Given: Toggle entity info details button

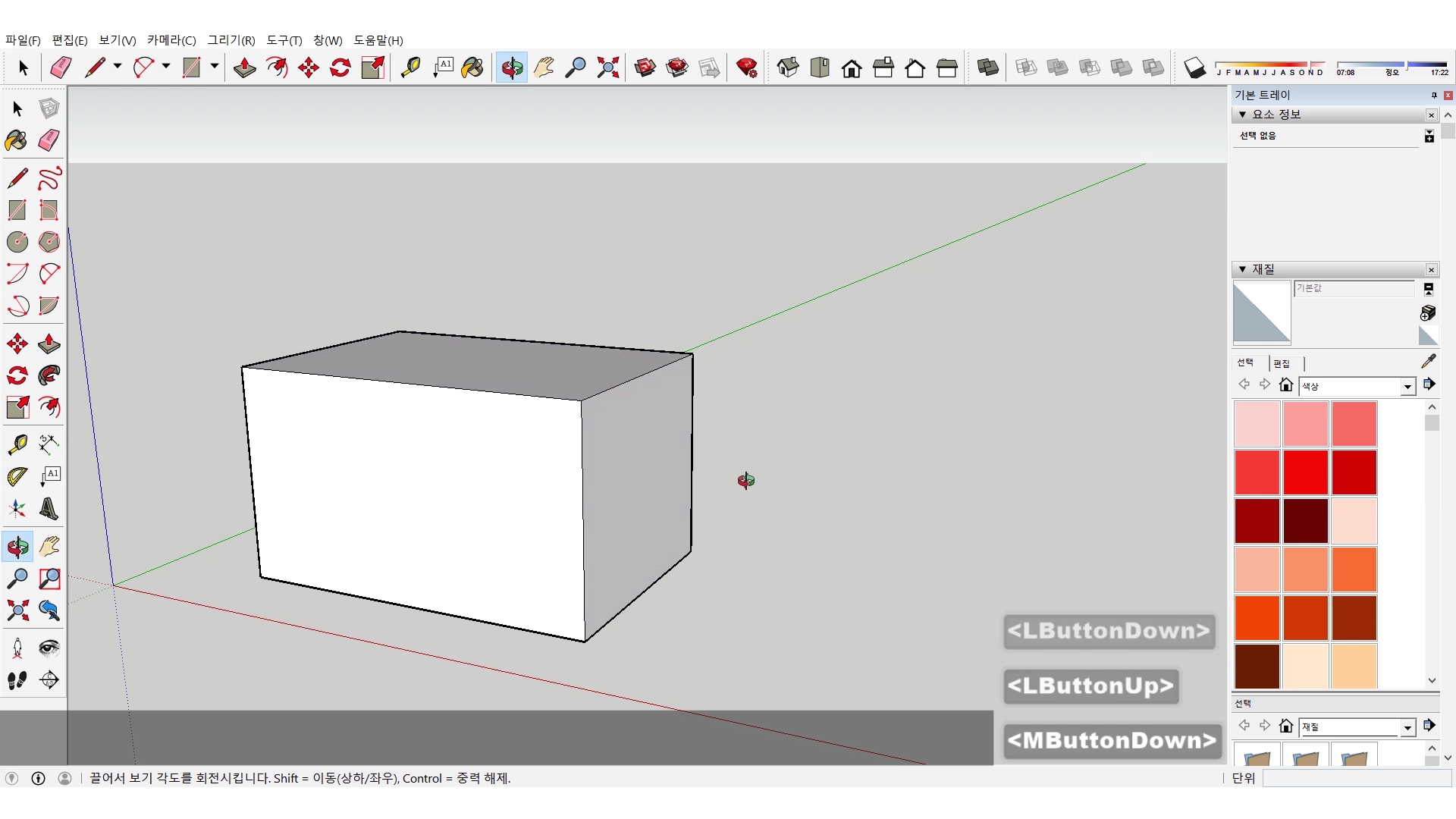Looking at the screenshot, I should 1429,136.
